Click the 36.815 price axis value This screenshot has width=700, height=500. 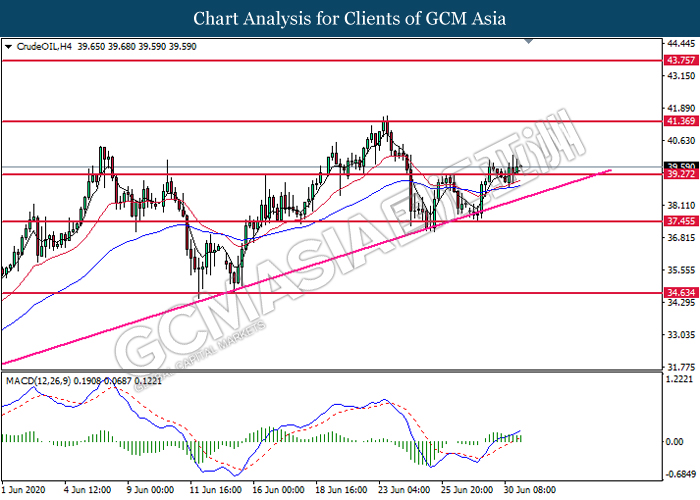point(681,238)
